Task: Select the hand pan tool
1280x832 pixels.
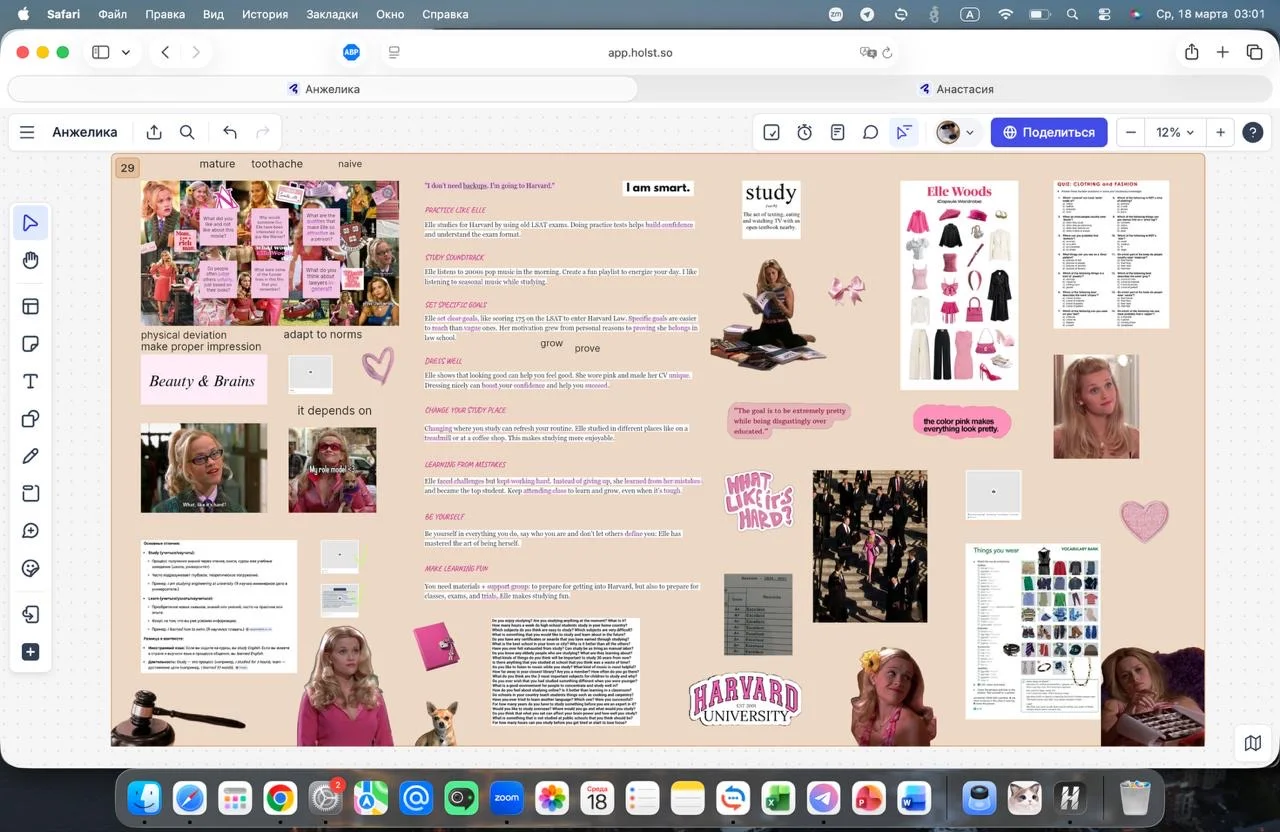Action: coord(30,260)
